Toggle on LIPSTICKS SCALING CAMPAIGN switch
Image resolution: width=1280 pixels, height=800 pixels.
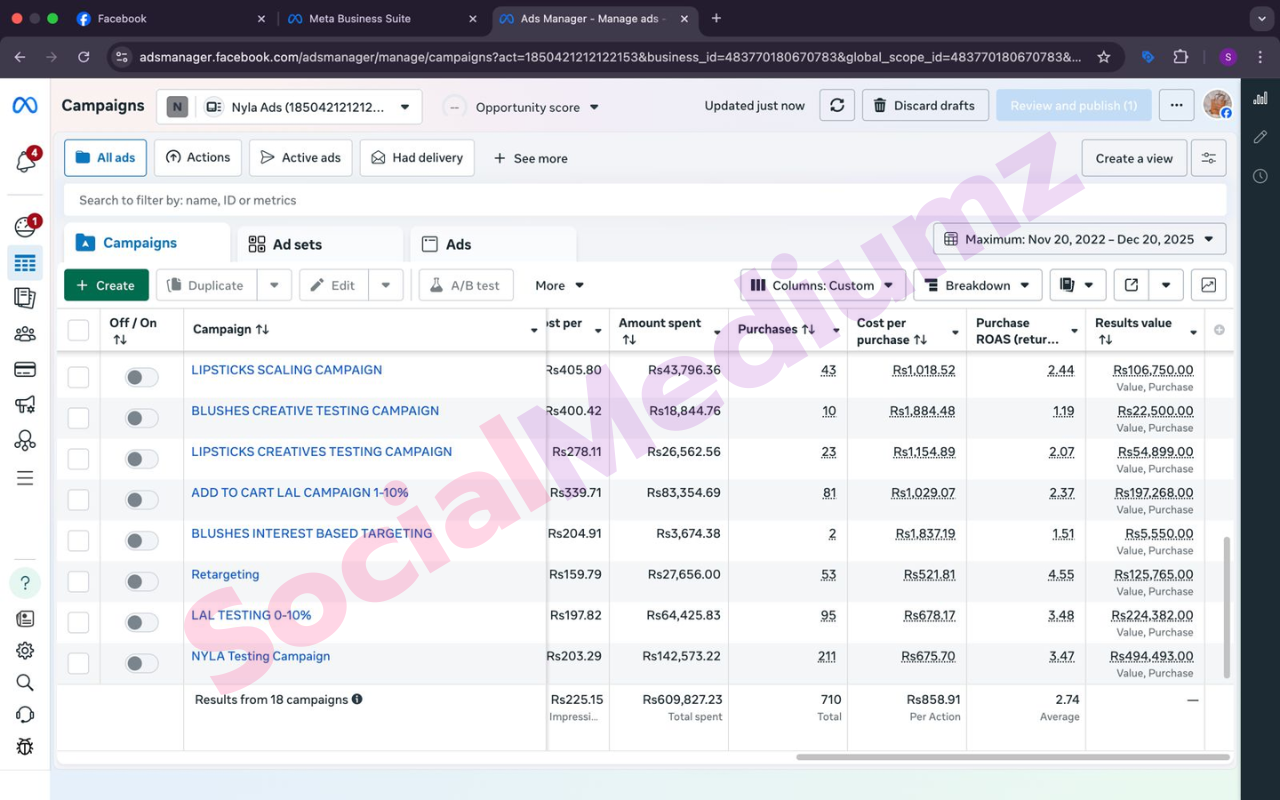coord(141,377)
